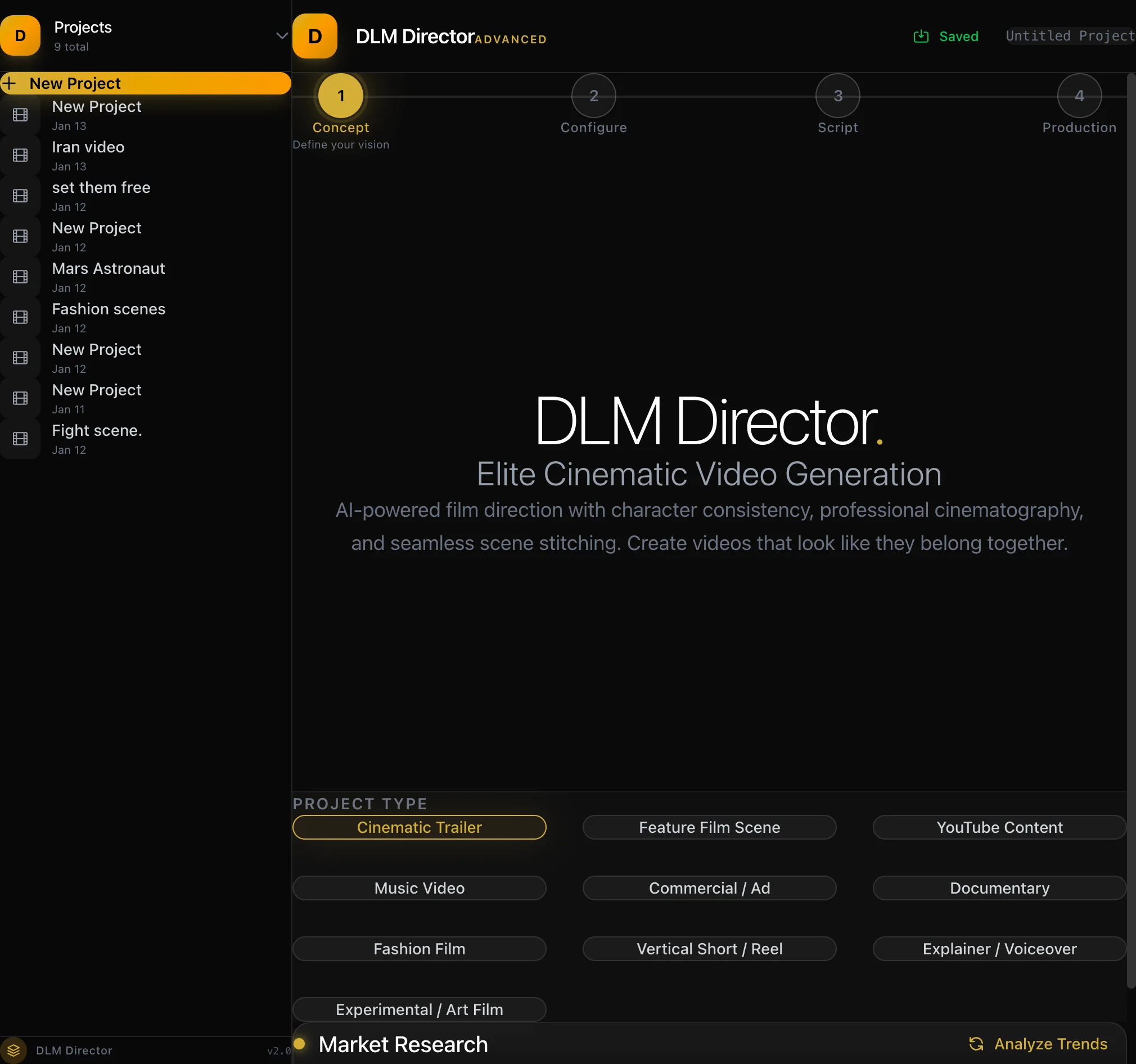Click Analyze Trends link

1038,1044
